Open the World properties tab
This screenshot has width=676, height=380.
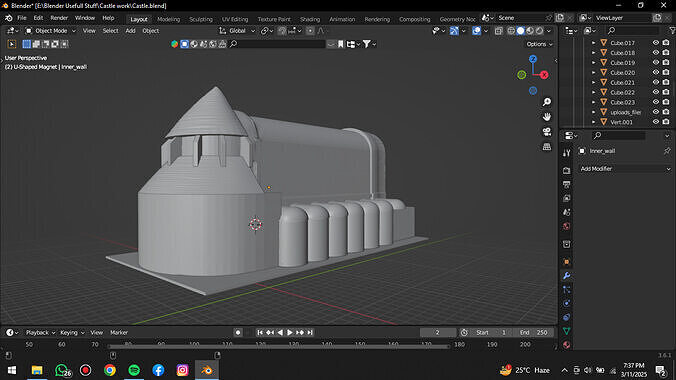click(x=566, y=226)
